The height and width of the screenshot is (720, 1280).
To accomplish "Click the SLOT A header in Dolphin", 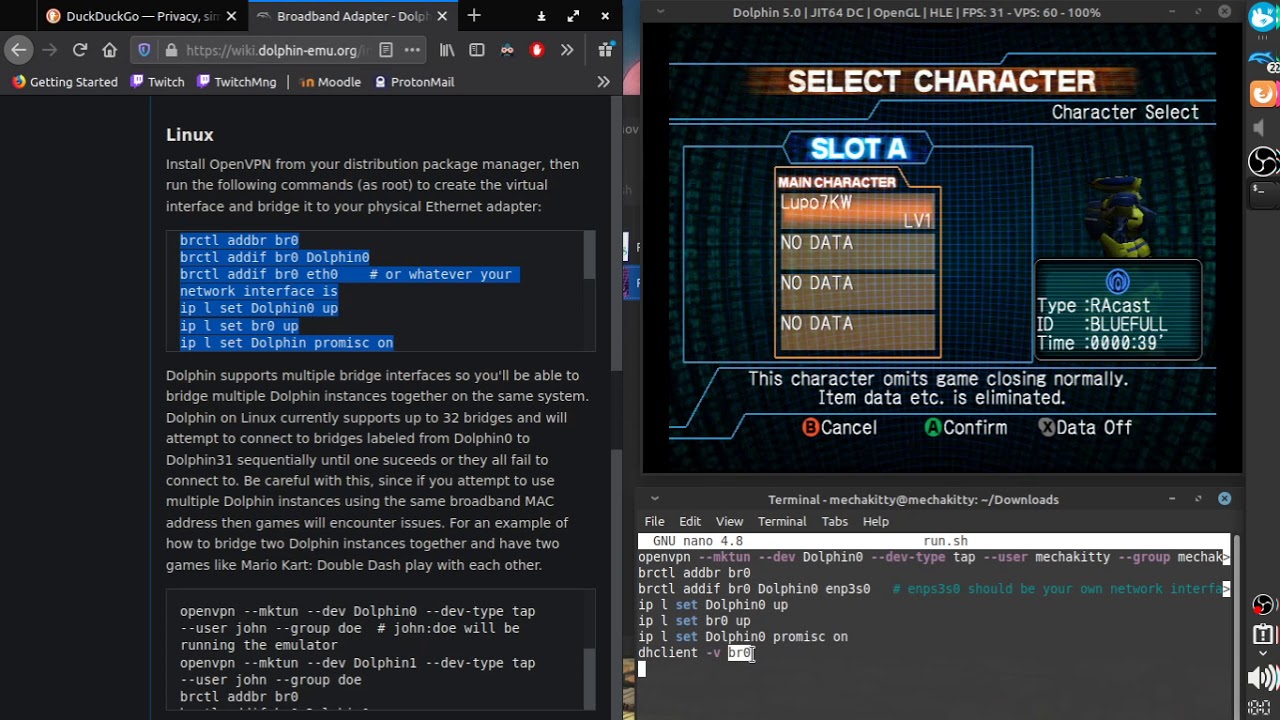I will point(858,149).
